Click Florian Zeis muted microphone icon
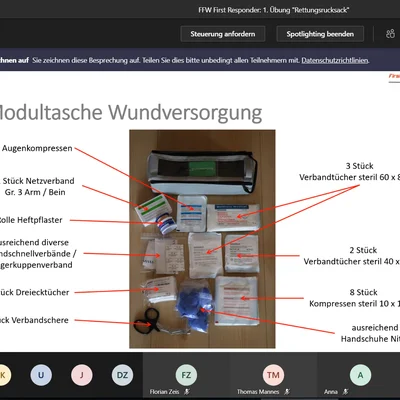 (x=187, y=392)
